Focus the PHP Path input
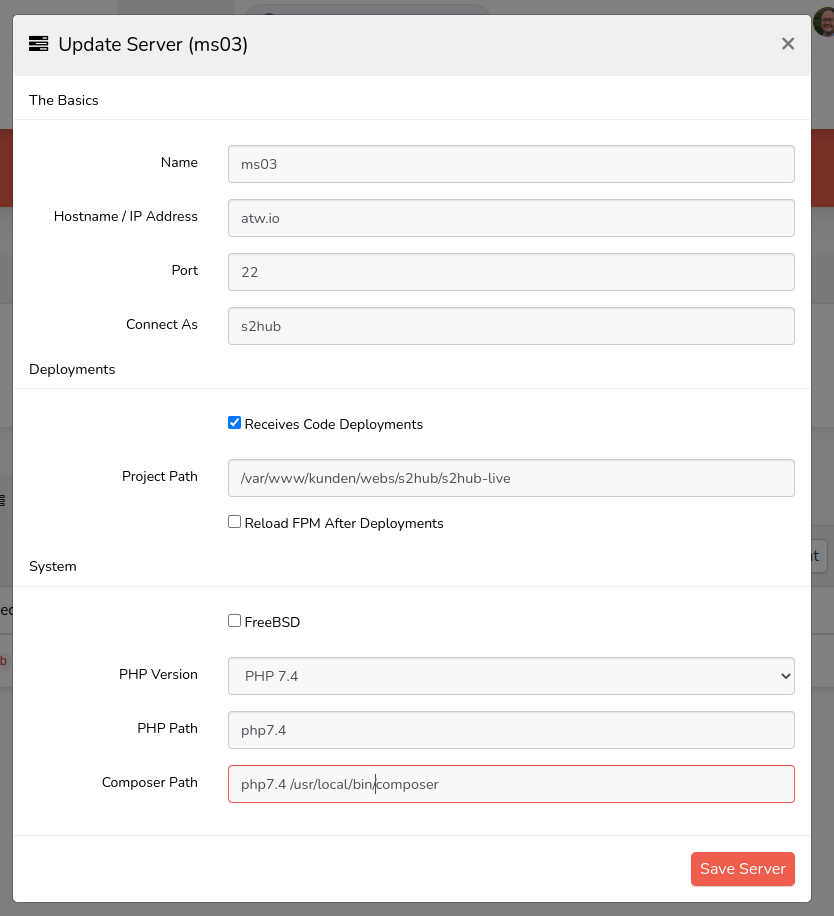 (x=511, y=730)
